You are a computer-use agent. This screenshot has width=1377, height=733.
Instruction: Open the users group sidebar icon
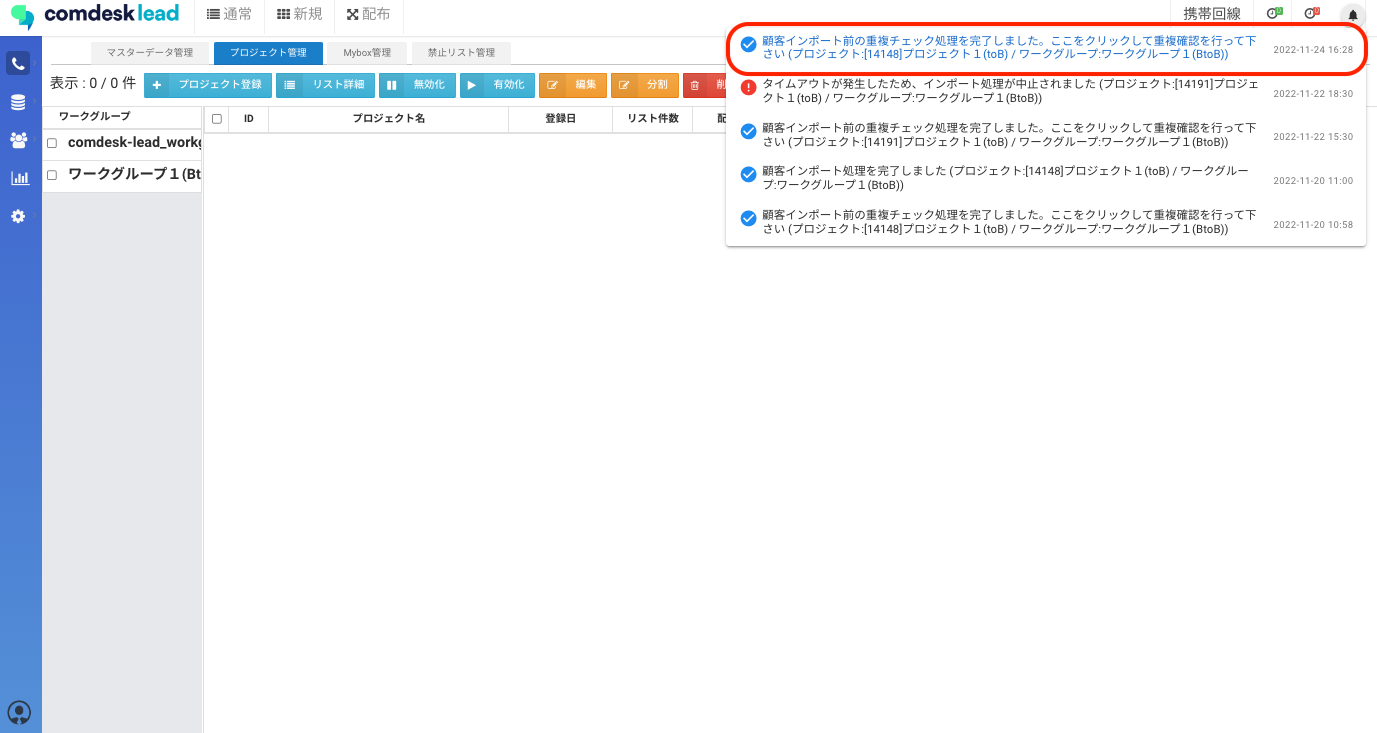pyautogui.click(x=18, y=140)
